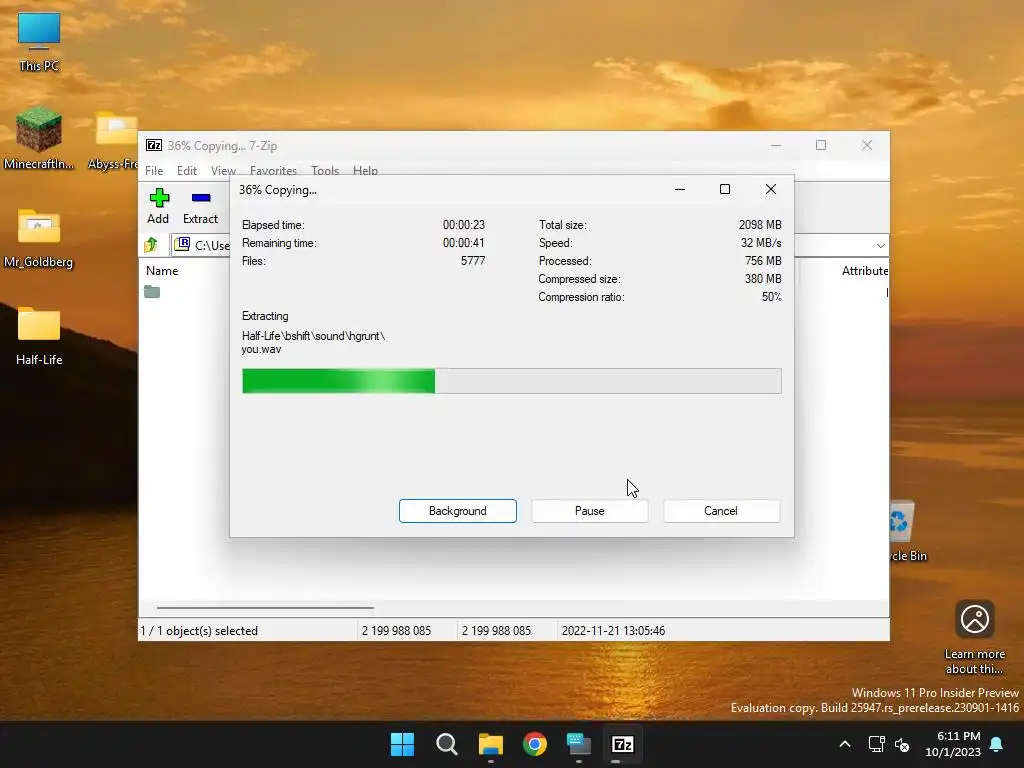Click the Compressed size value 380 MB
The width and height of the screenshot is (1024, 768).
(763, 279)
